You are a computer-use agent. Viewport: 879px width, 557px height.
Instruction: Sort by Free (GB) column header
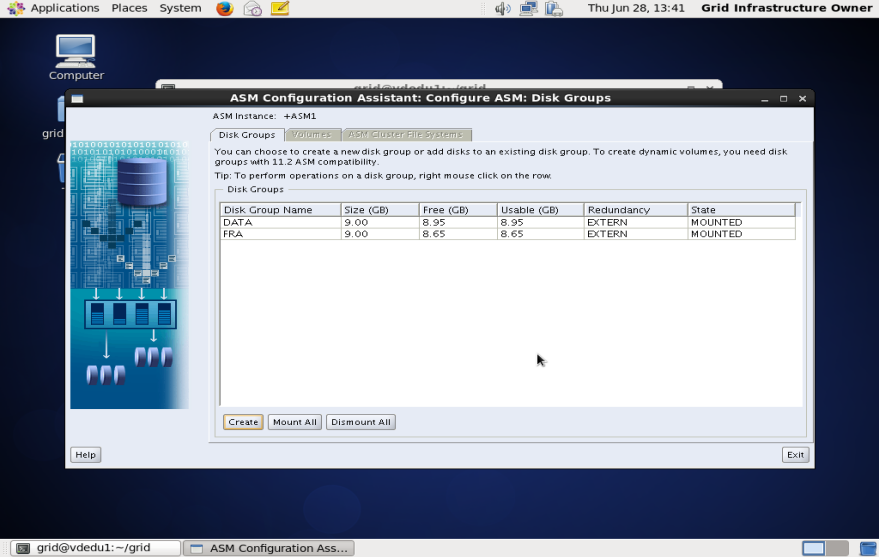coord(458,210)
